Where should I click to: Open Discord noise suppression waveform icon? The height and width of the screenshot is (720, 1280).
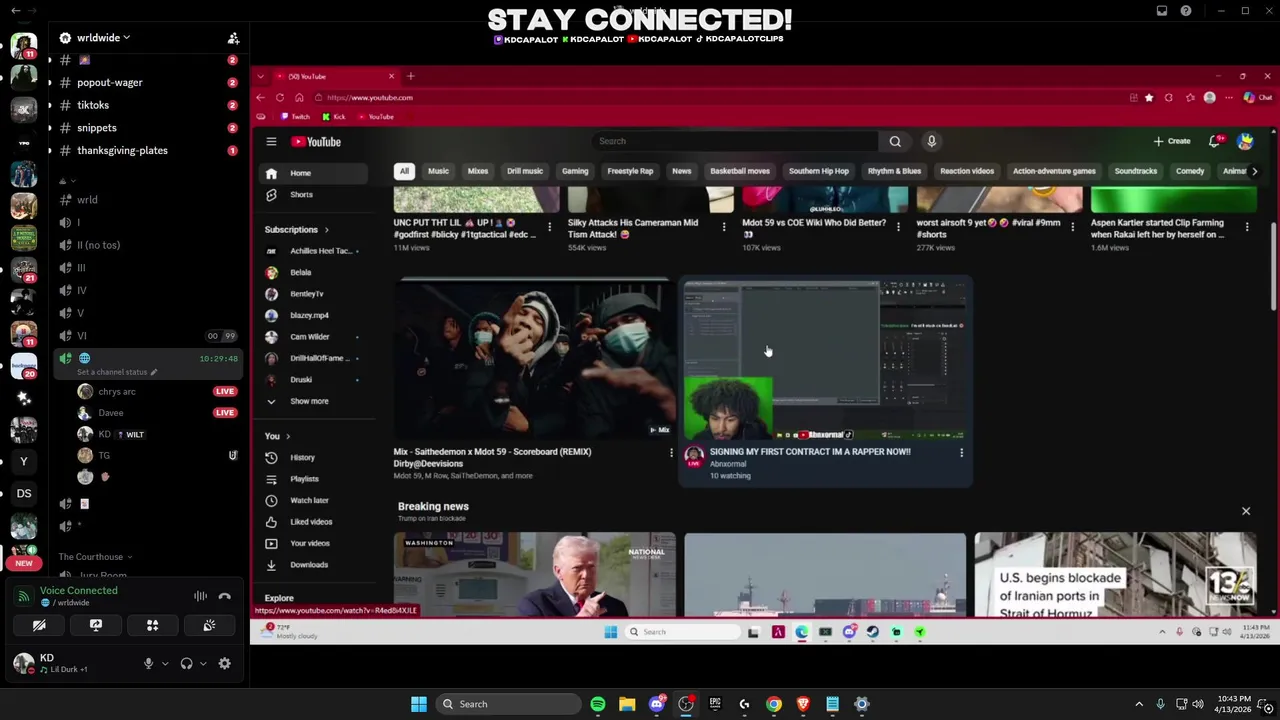200,596
